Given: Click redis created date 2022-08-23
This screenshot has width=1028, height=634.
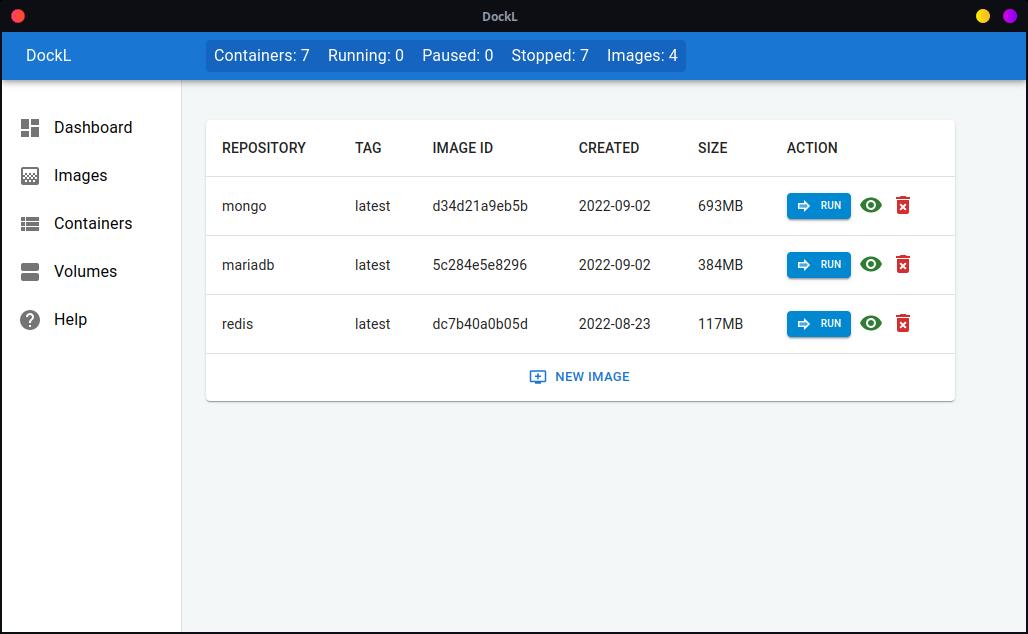Looking at the screenshot, I should [x=614, y=324].
